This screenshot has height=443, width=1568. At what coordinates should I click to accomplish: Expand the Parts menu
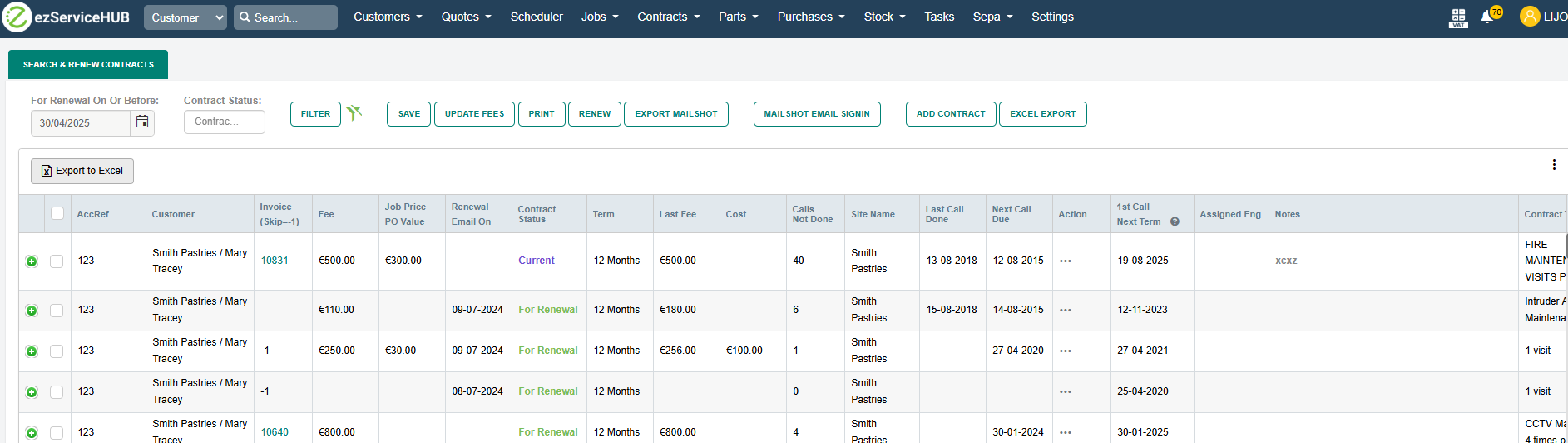pos(739,17)
